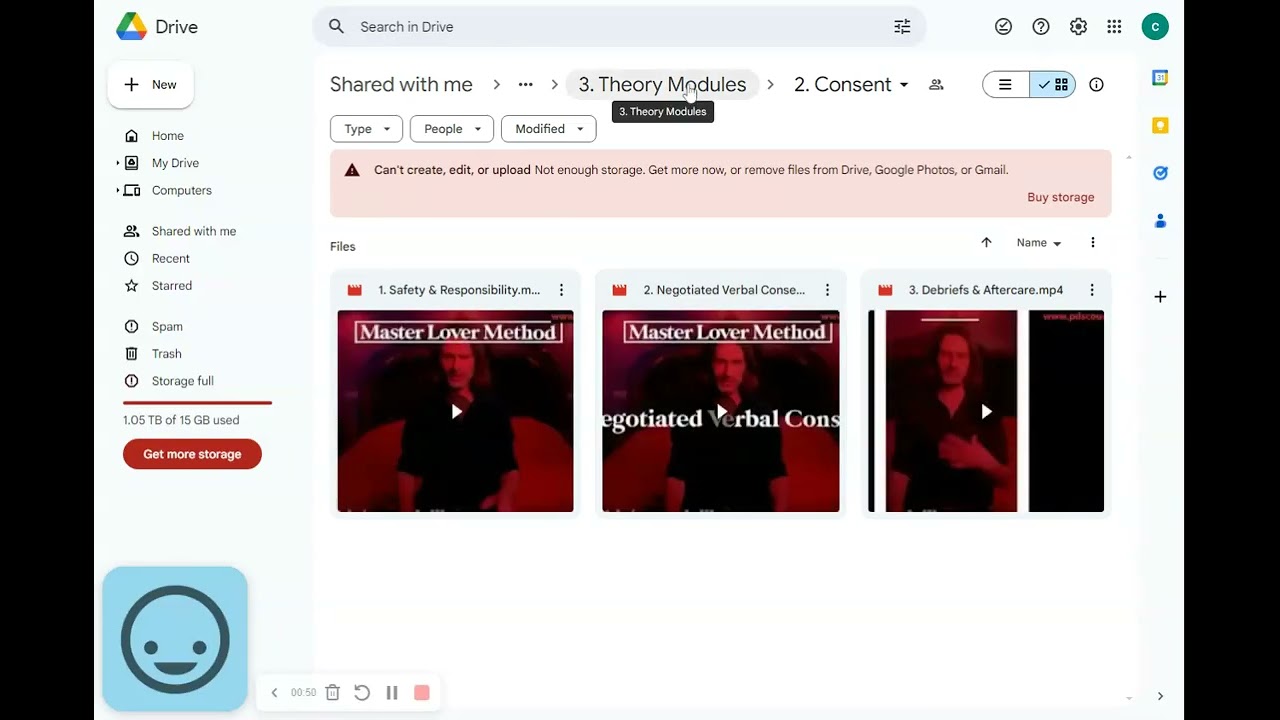Open more actions for Negotiated Verbal Consent file

(827, 290)
